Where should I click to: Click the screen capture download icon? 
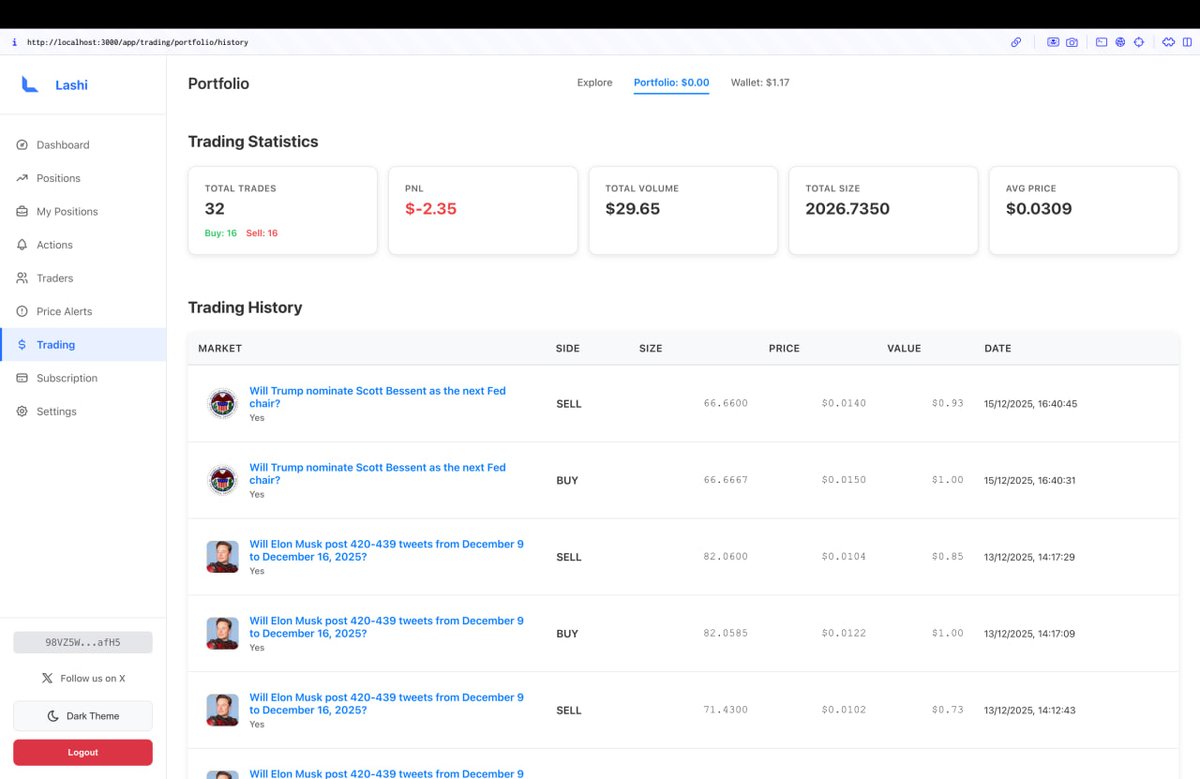click(1053, 42)
